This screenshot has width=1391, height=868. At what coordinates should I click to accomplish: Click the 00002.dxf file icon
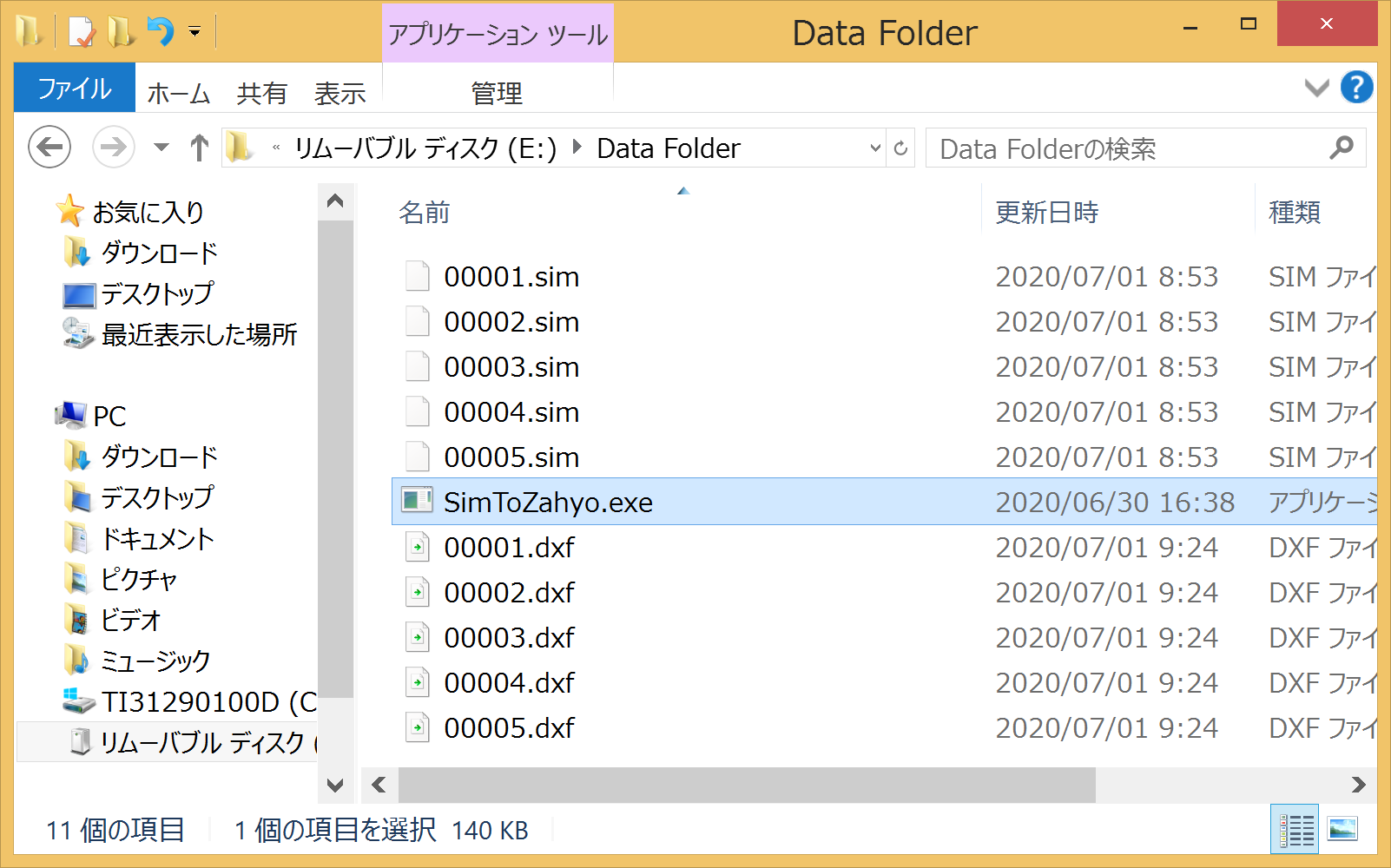pyautogui.click(x=418, y=592)
